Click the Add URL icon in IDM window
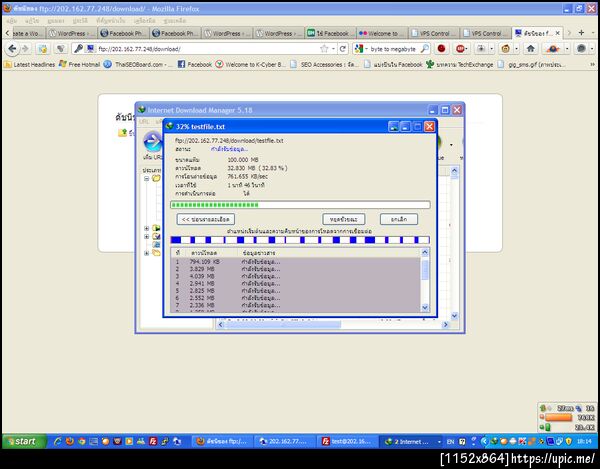600x469 pixels. [x=152, y=142]
